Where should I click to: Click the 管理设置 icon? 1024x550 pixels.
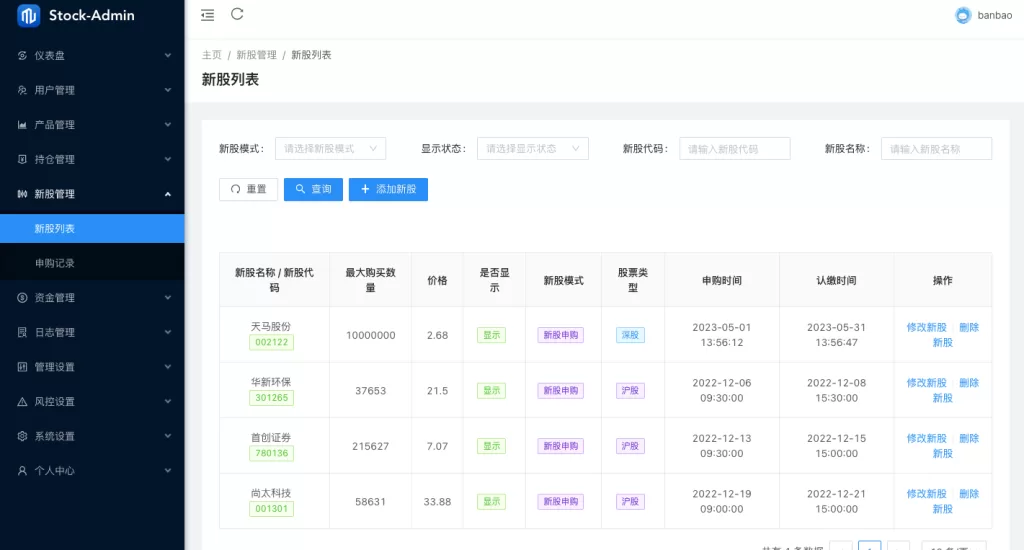pyautogui.click(x=22, y=367)
